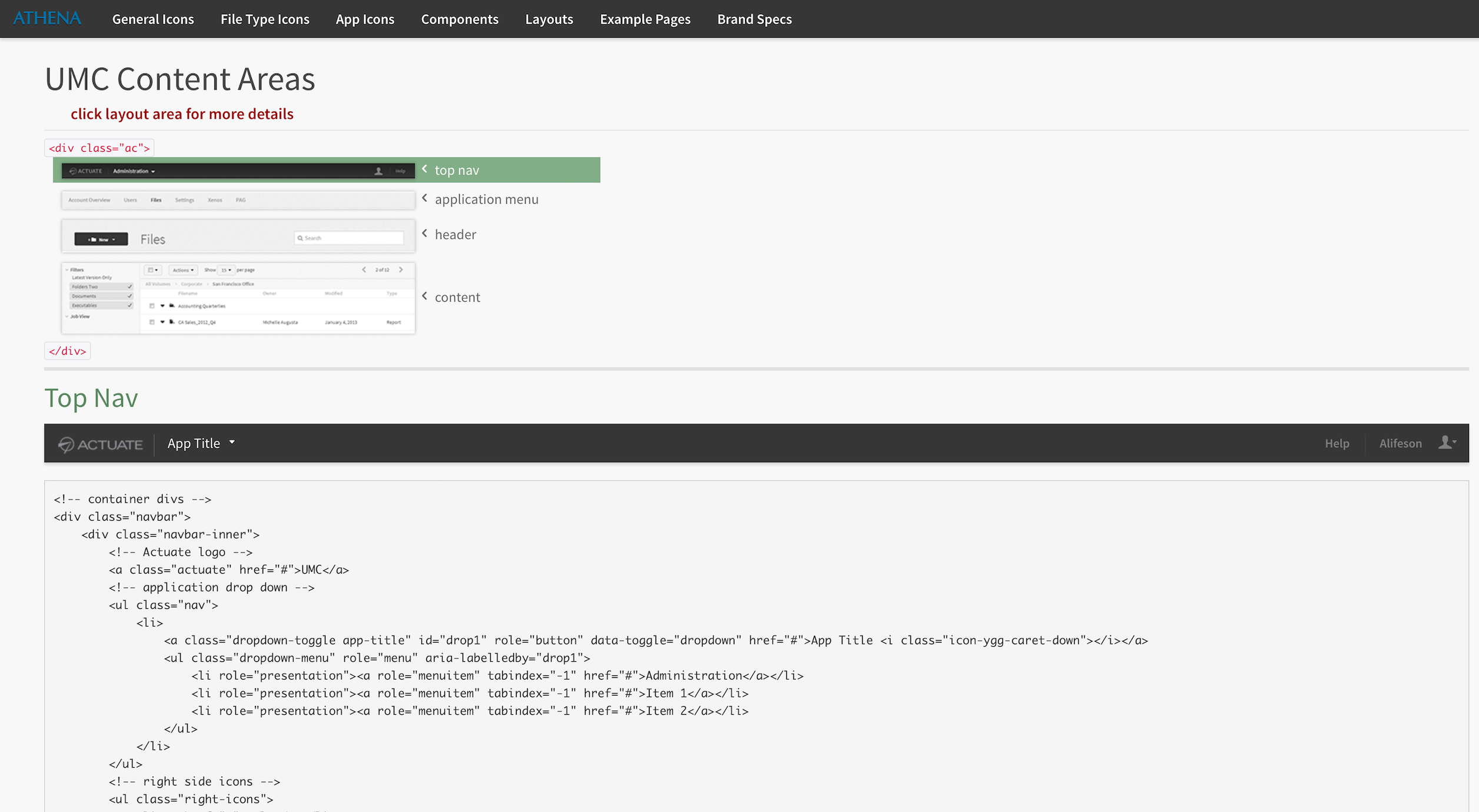Image resolution: width=1479 pixels, height=812 pixels.
Task: Click the '<div class="navbar">' code line
Action: click(x=122, y=517)
